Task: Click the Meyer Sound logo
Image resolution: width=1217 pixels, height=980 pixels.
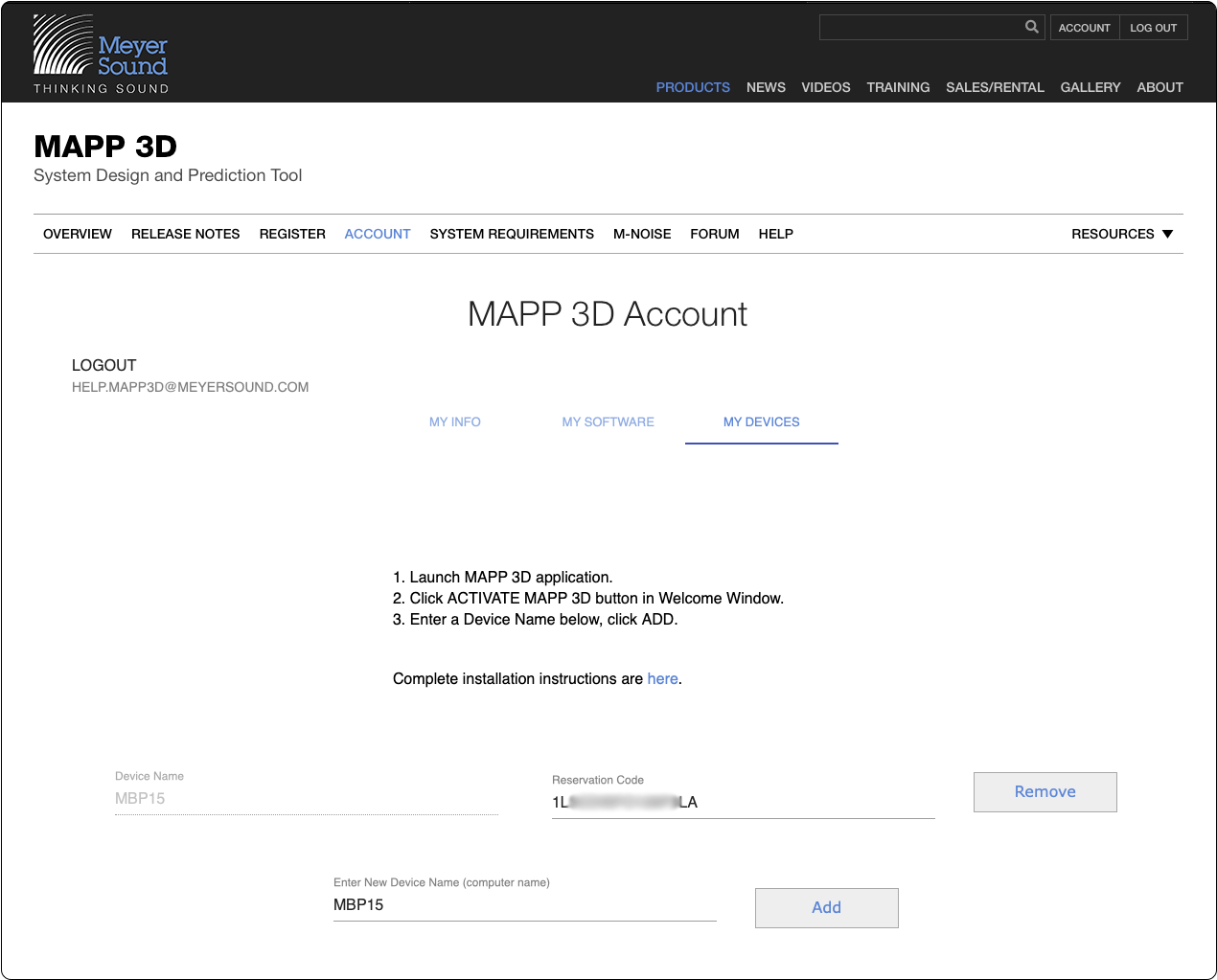Action: pyautogui.click(x=102, y=54)
